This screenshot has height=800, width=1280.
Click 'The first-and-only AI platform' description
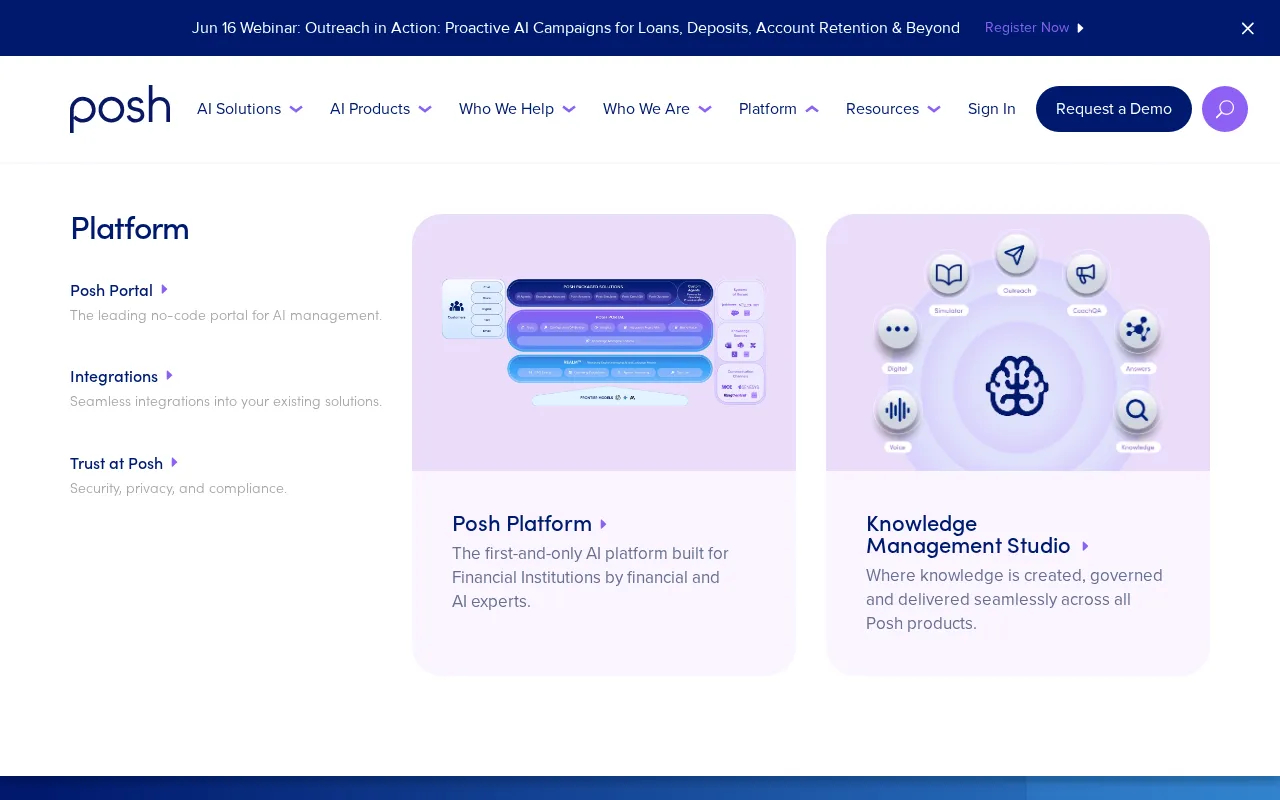590,577
